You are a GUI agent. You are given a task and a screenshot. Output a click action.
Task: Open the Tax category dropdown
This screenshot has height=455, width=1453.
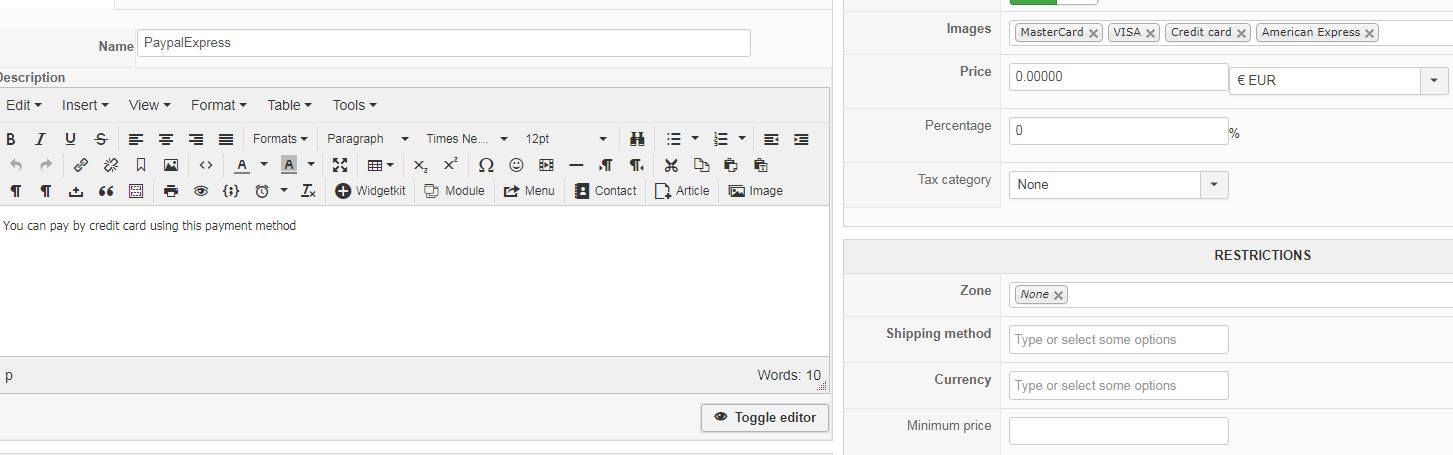[1214, 185]
